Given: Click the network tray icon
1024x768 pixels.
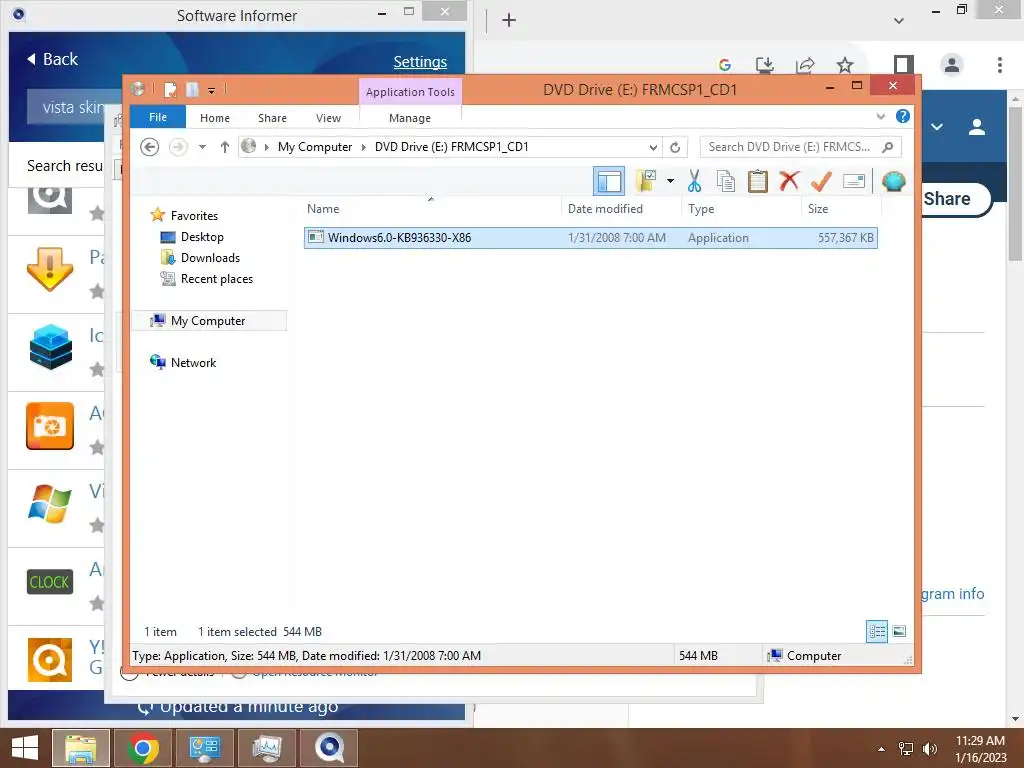Looking at the screenshot, I should coord(906,749).
